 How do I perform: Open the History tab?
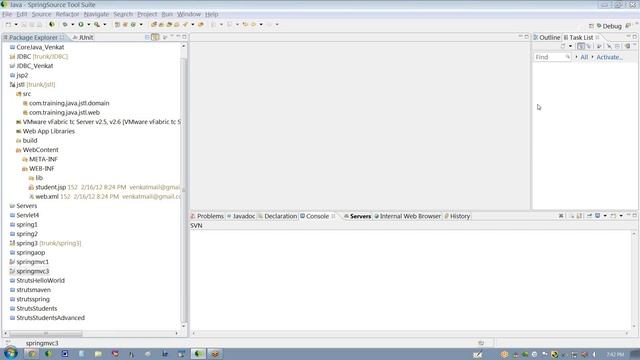(457, 216)
